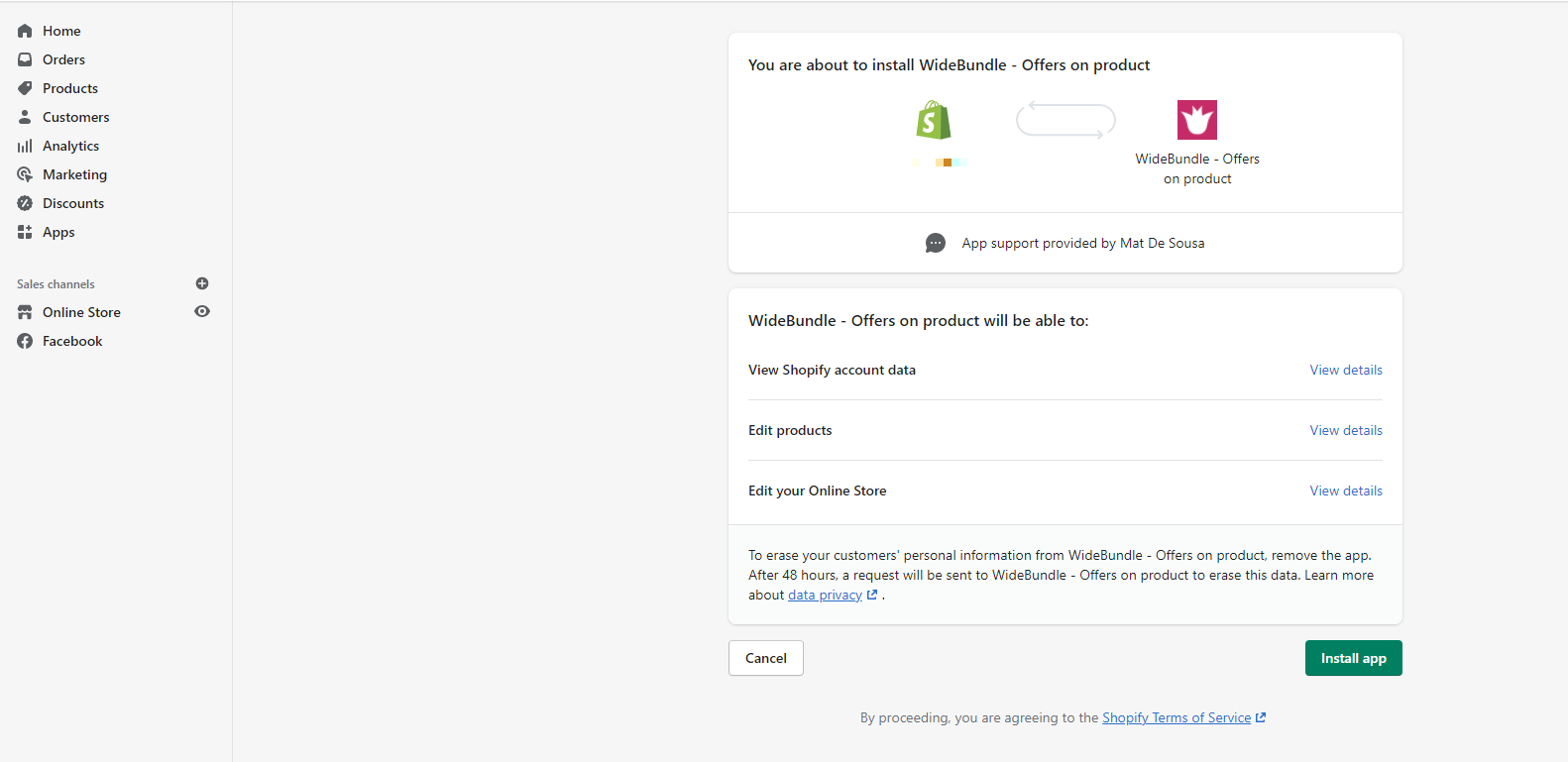Open the Orders menu item
This screenshot has width=1568, height=762.
[63, 59]
